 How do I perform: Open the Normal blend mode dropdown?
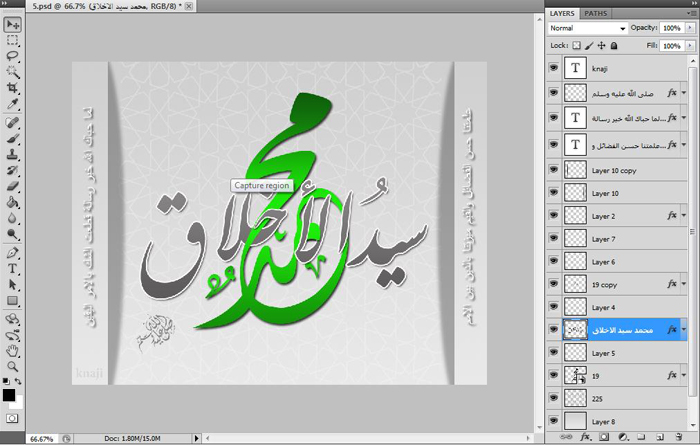[x=588, y=29]
